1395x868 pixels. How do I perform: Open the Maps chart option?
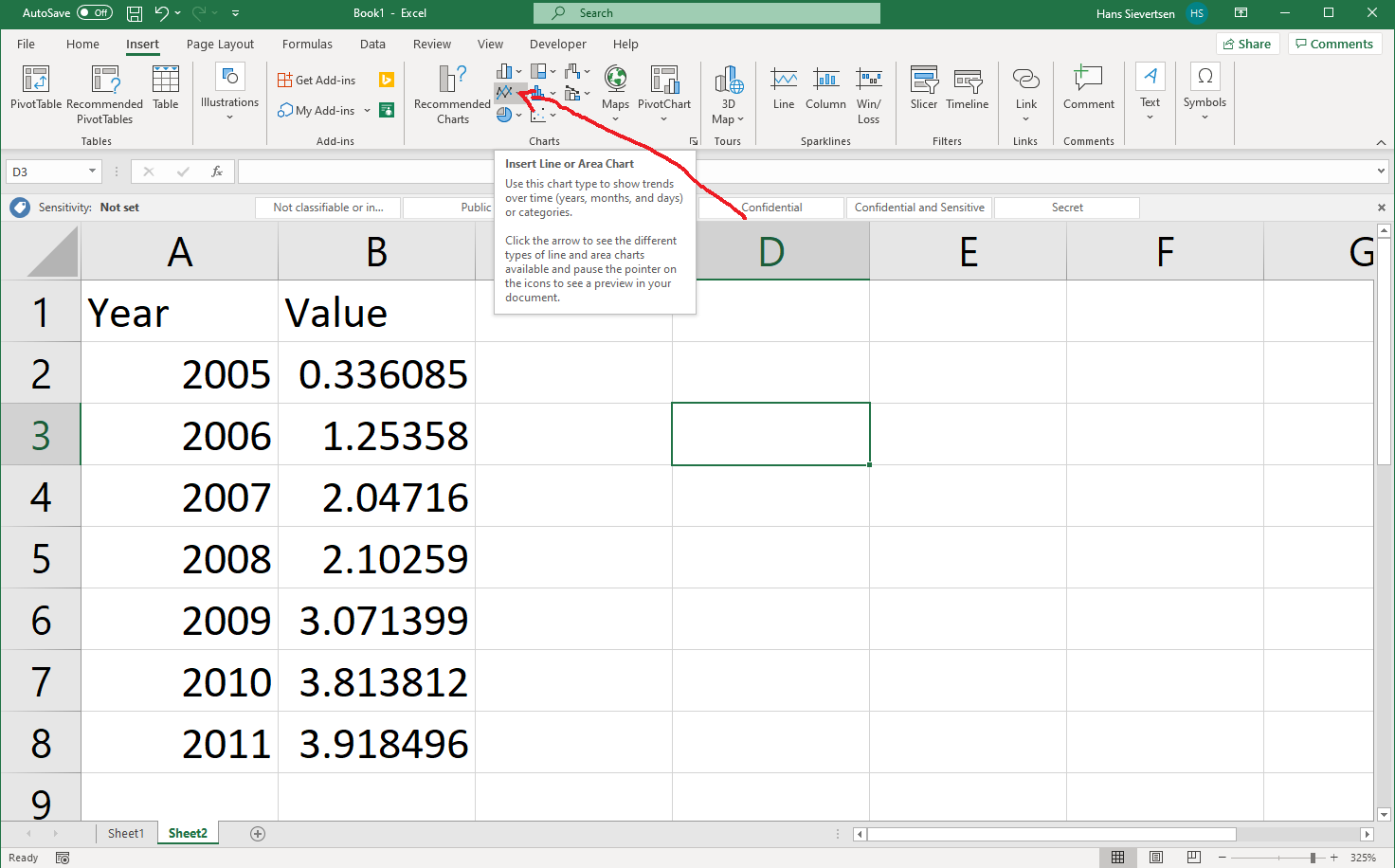(x=615, y=92)
